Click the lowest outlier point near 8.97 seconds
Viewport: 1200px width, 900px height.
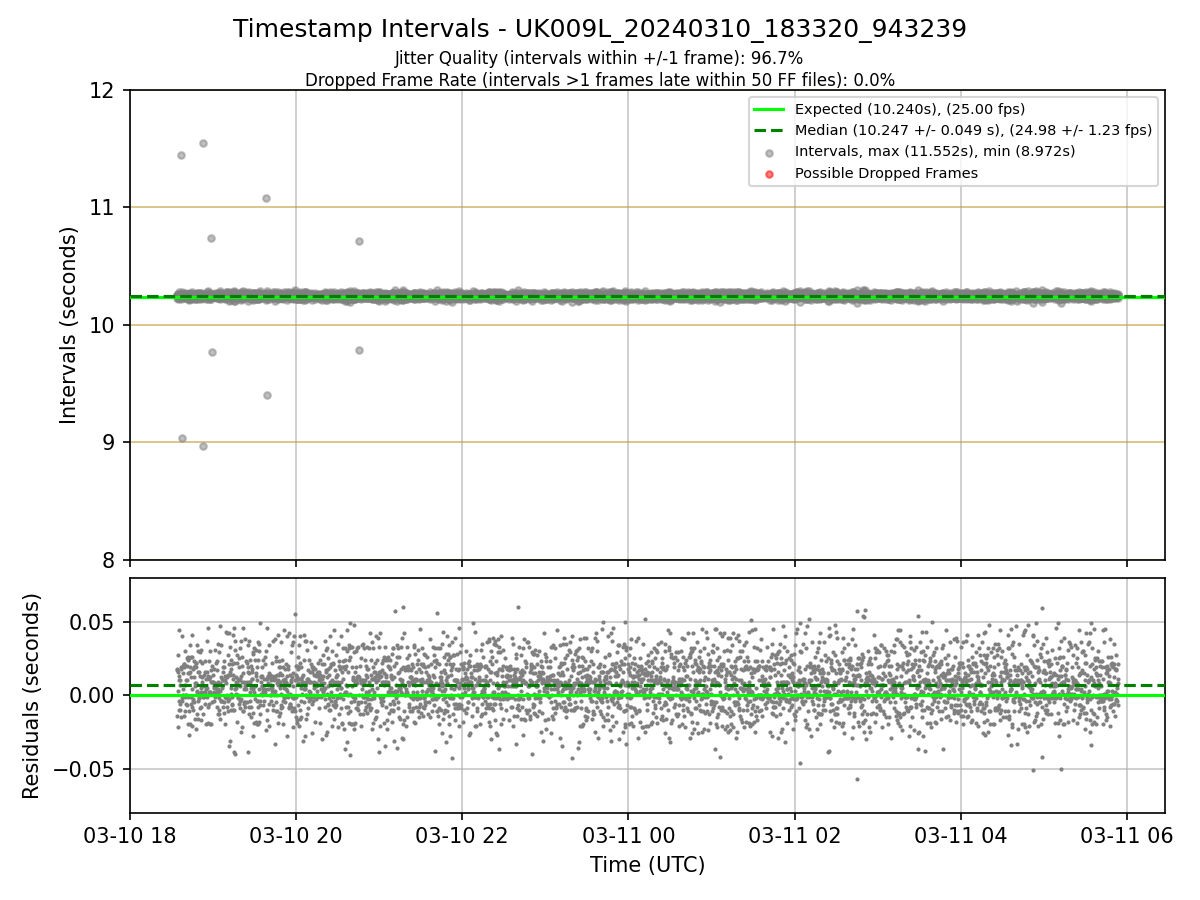click(203, 446)
